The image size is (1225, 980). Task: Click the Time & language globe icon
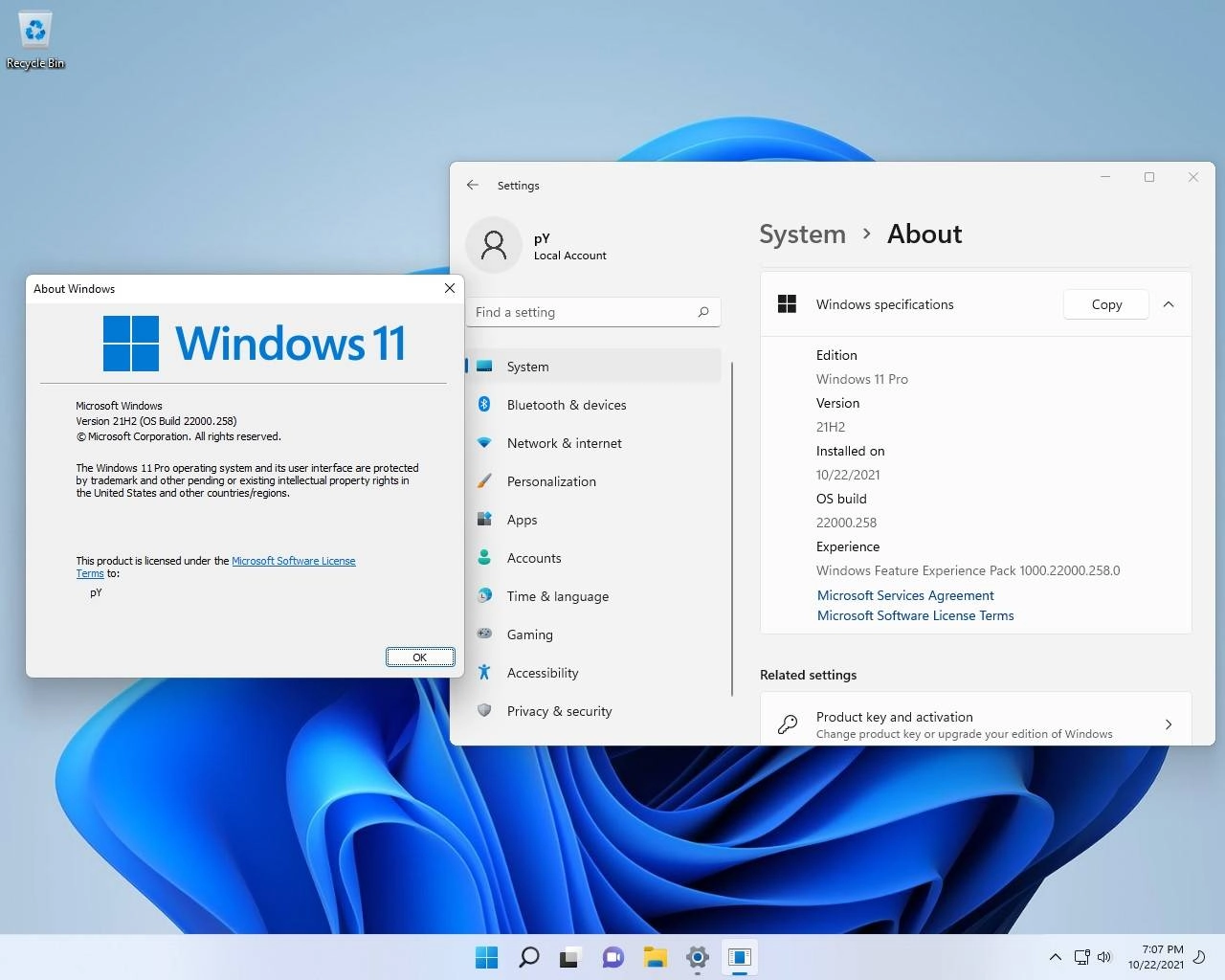point(484,596)
